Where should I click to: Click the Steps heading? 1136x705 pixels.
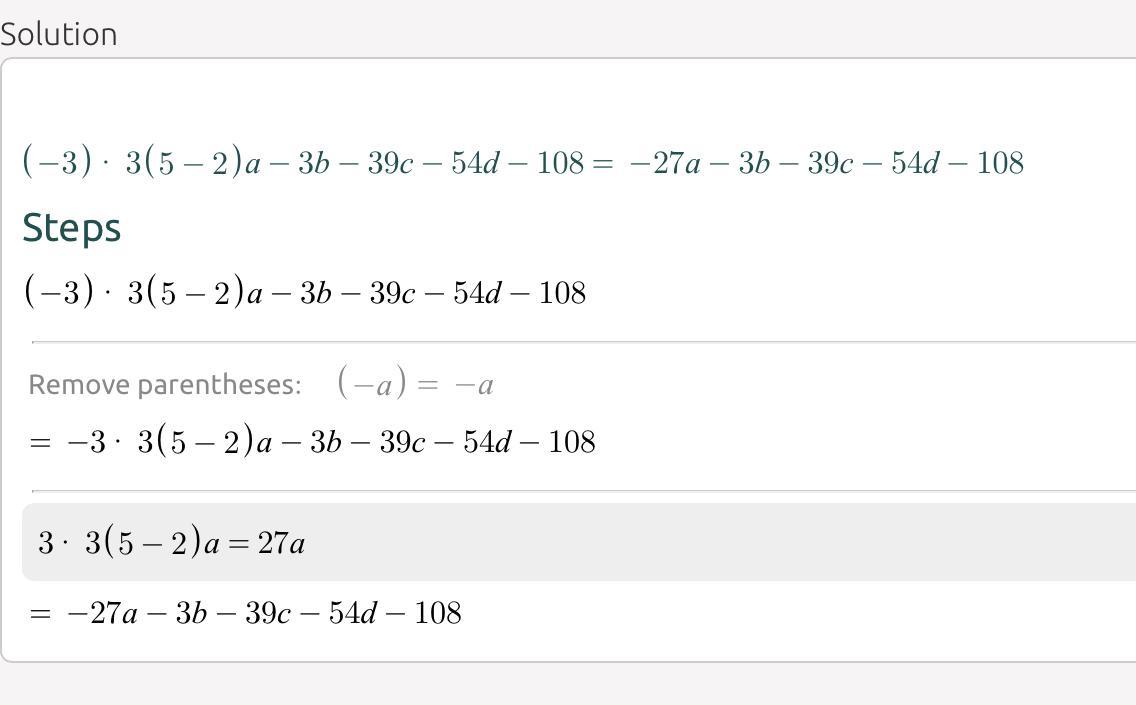click(72, 229)
